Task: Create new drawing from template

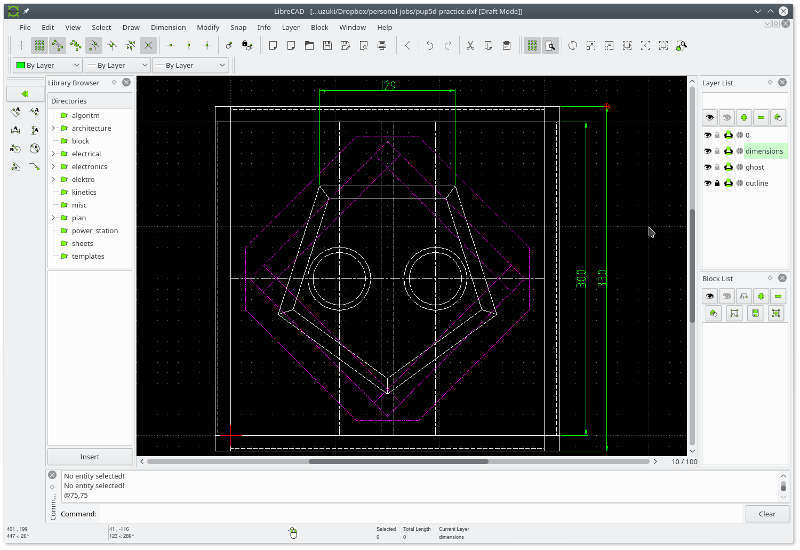Action: (291, 46)
